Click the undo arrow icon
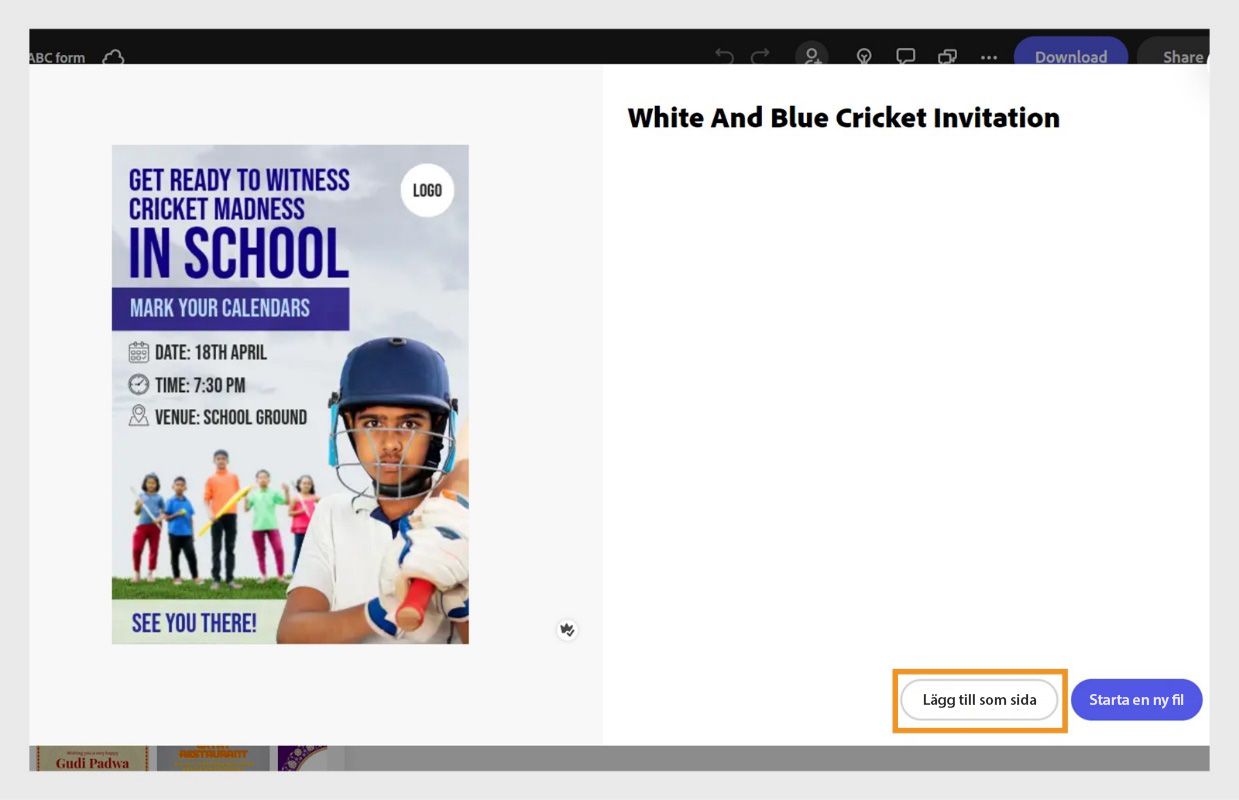Screen dimensions: 1239x800 point(724,57)
